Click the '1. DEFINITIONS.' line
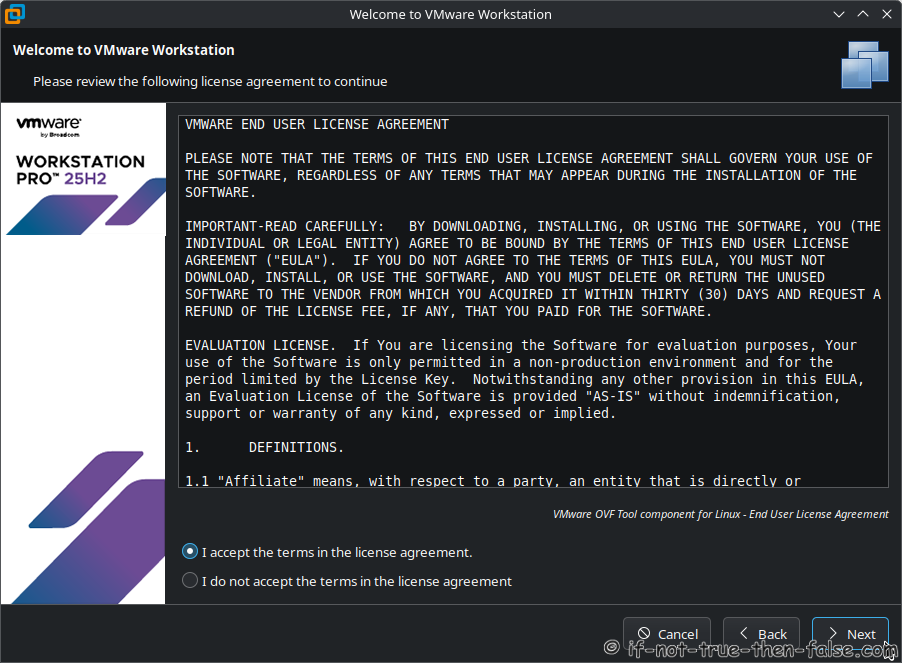The width and height of the screenshot is (902, 663). click(265, 447)
